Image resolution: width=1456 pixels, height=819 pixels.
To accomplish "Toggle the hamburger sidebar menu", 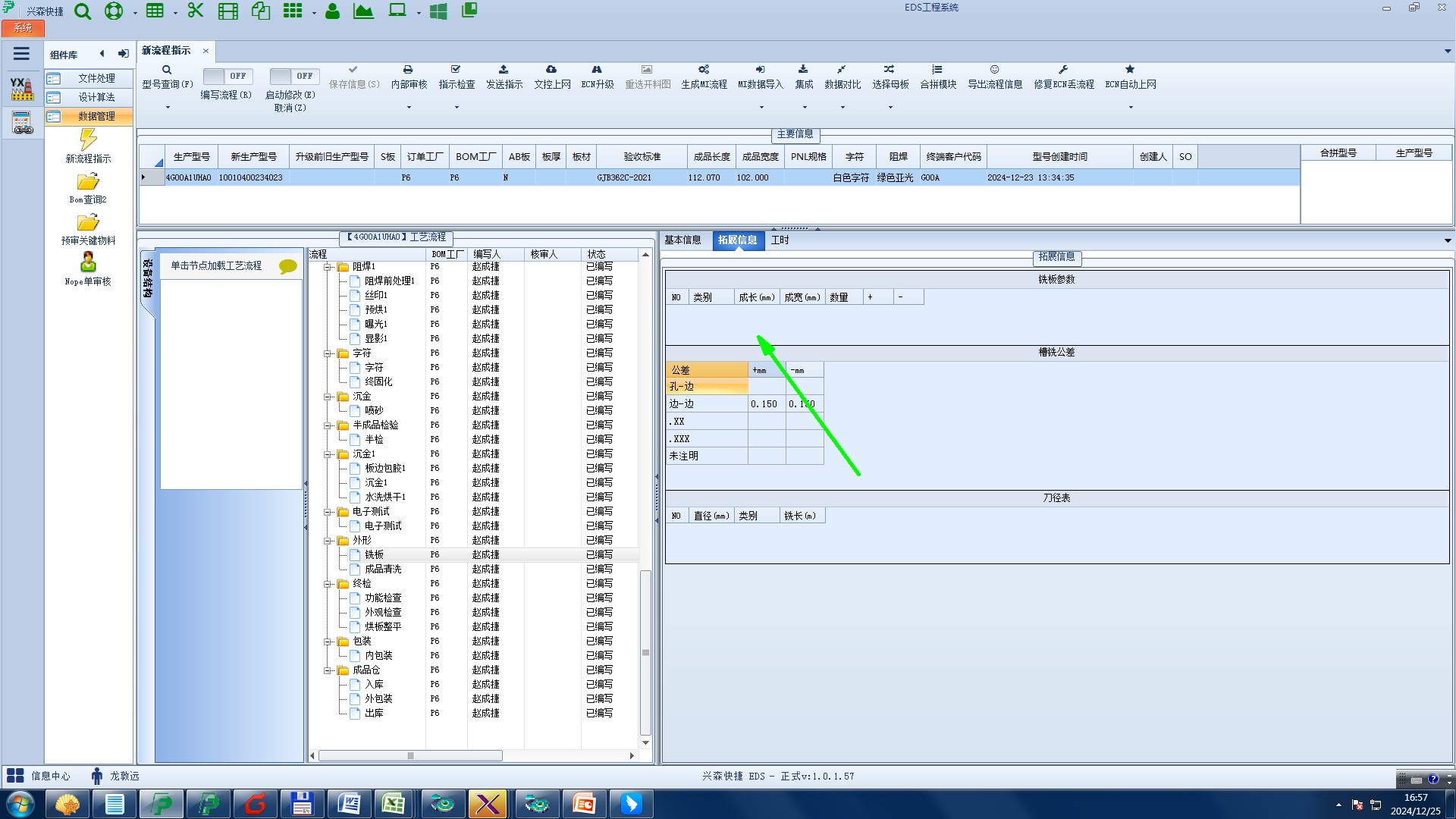I will coord(21,54).
